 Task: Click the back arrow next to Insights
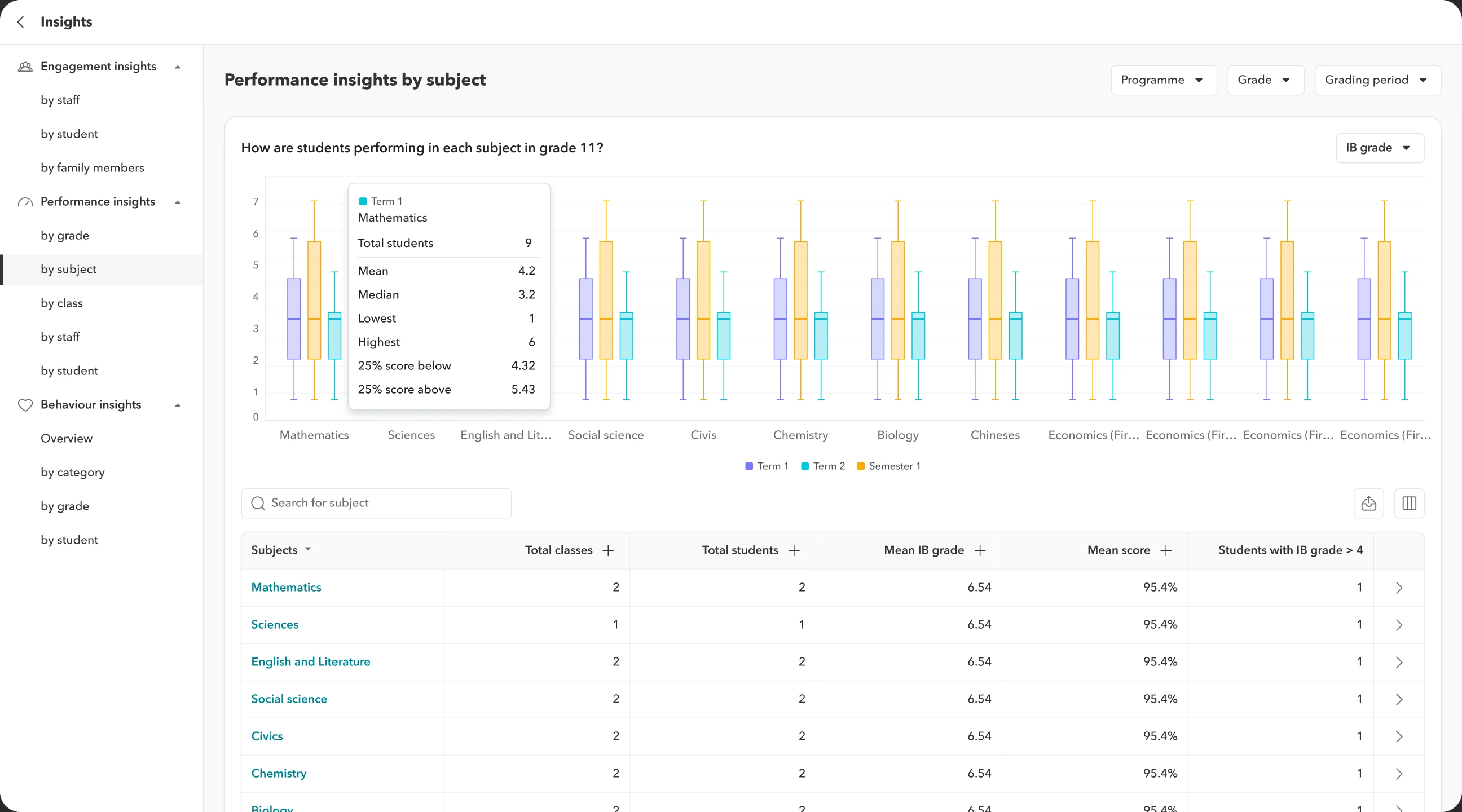tap(21, 21)
